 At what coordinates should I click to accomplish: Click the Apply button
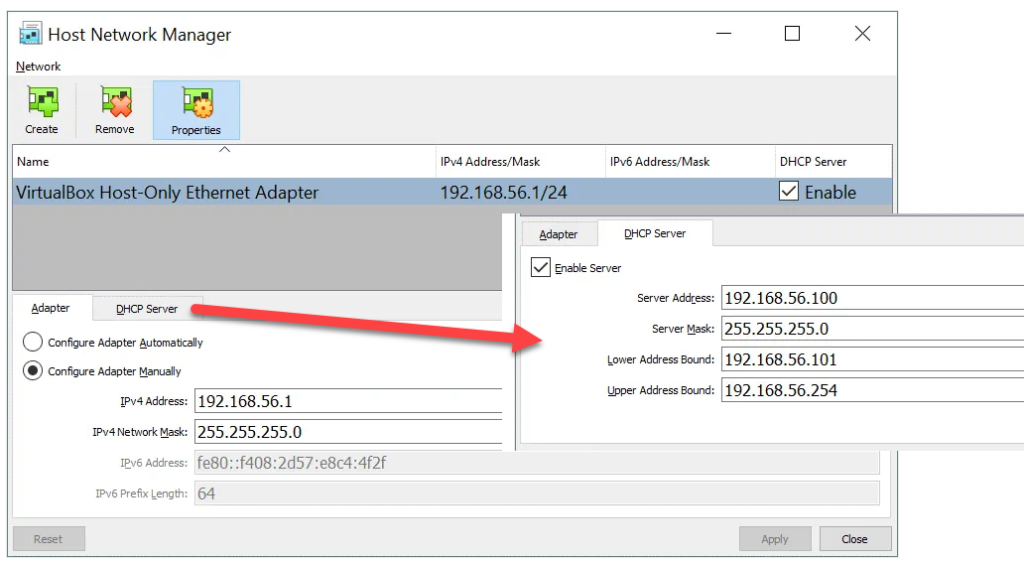[775, 539]
